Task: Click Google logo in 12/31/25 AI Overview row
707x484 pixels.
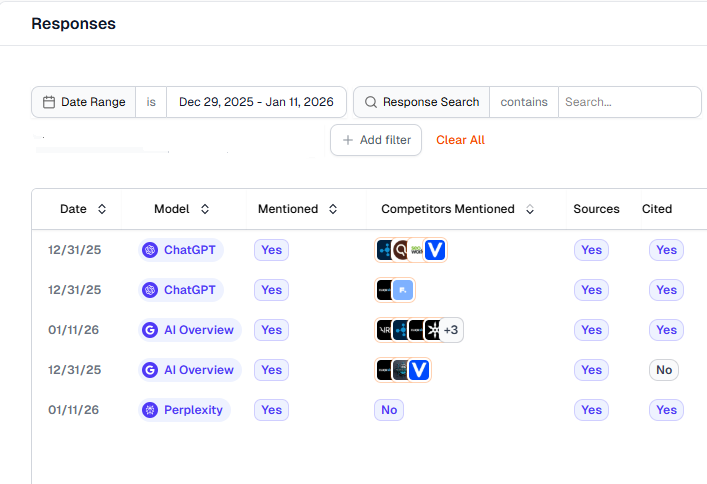Action: [x=150, y=370]
